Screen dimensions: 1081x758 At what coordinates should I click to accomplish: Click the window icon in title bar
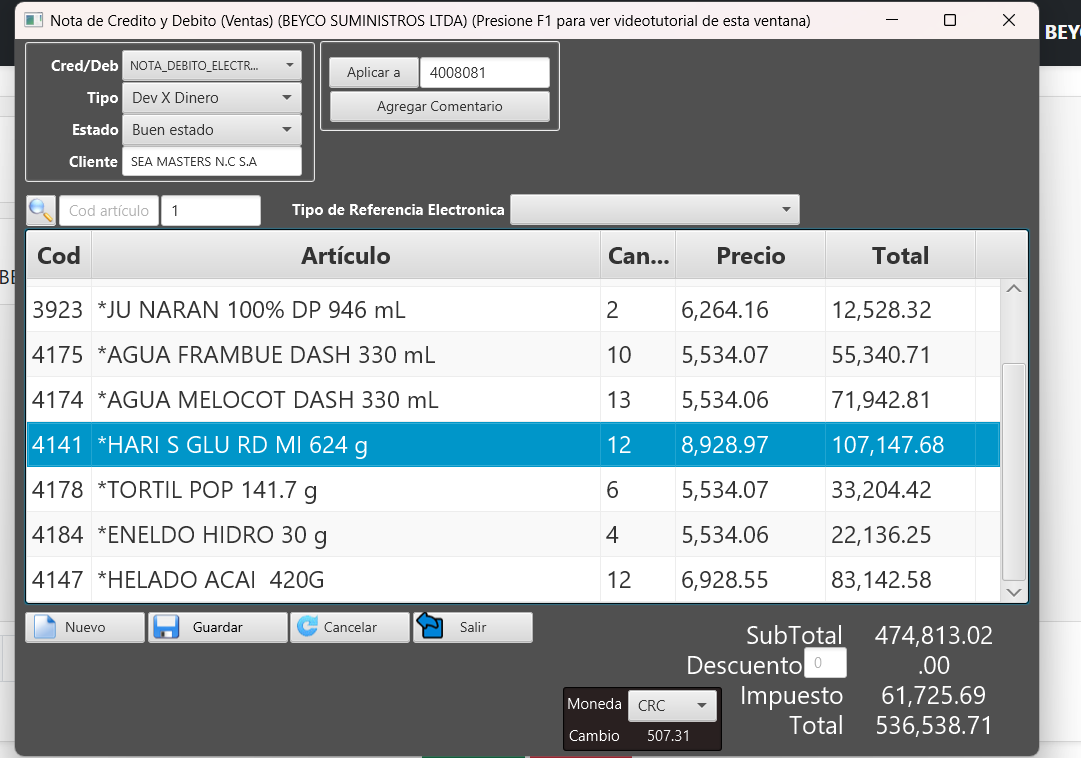[34, 20]
